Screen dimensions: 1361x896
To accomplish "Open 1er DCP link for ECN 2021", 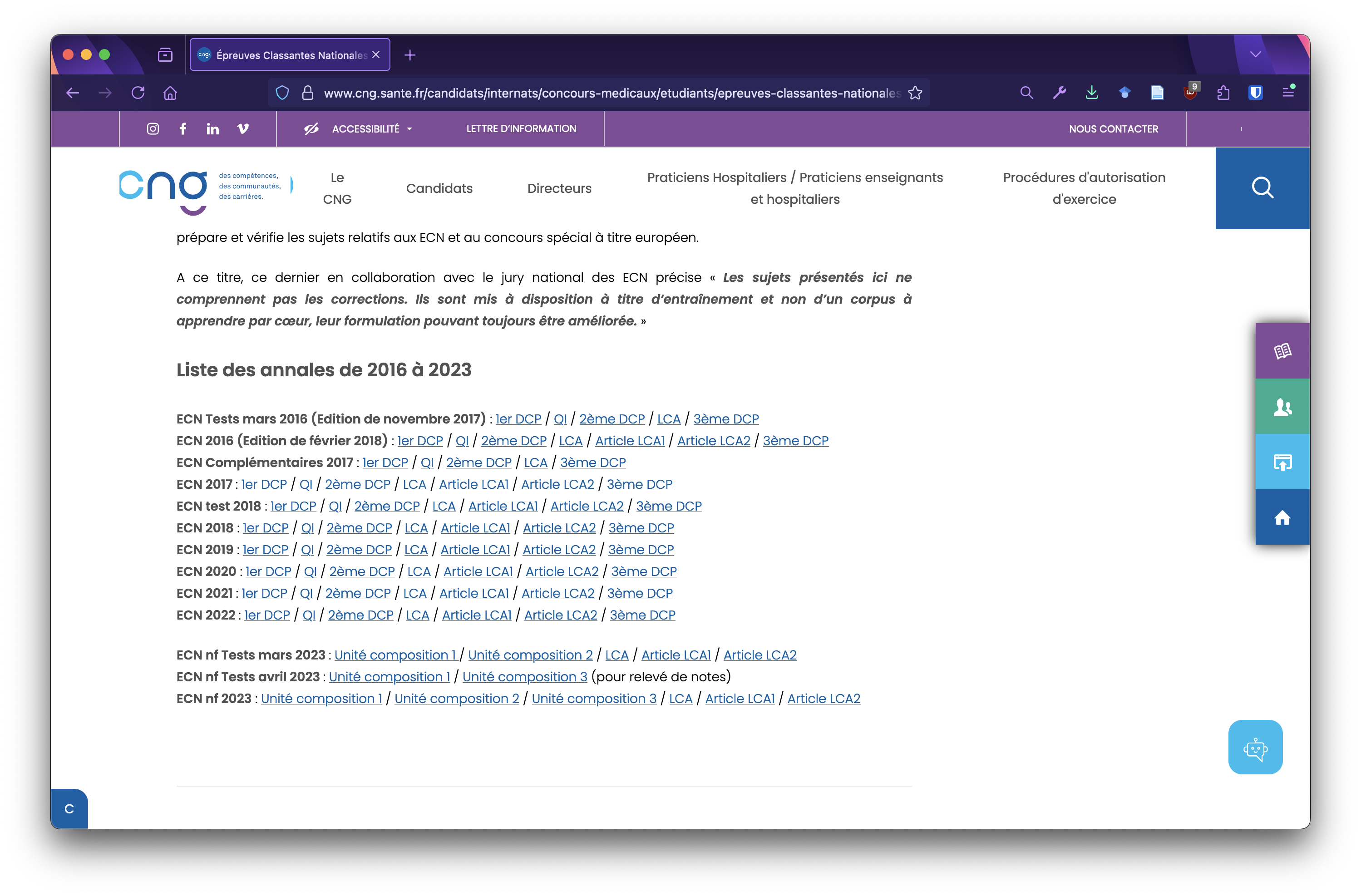I will coord(264,593).
